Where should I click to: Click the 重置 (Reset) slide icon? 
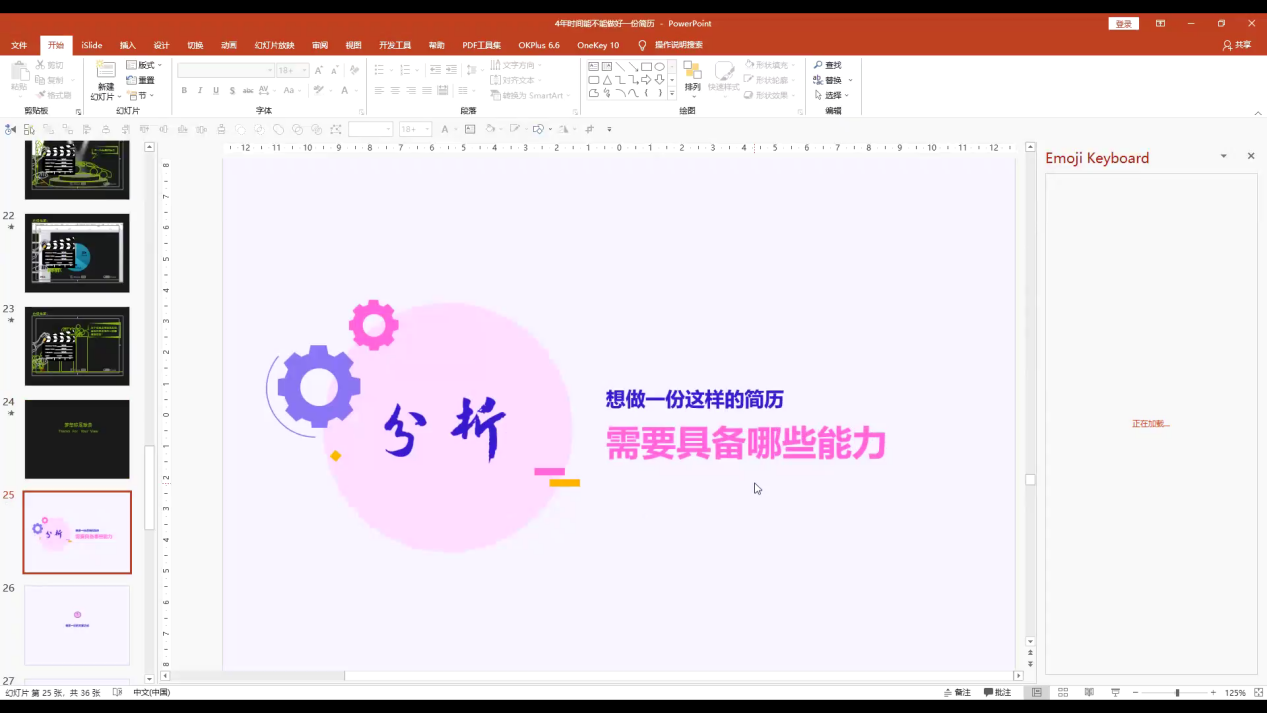[140, 80]
